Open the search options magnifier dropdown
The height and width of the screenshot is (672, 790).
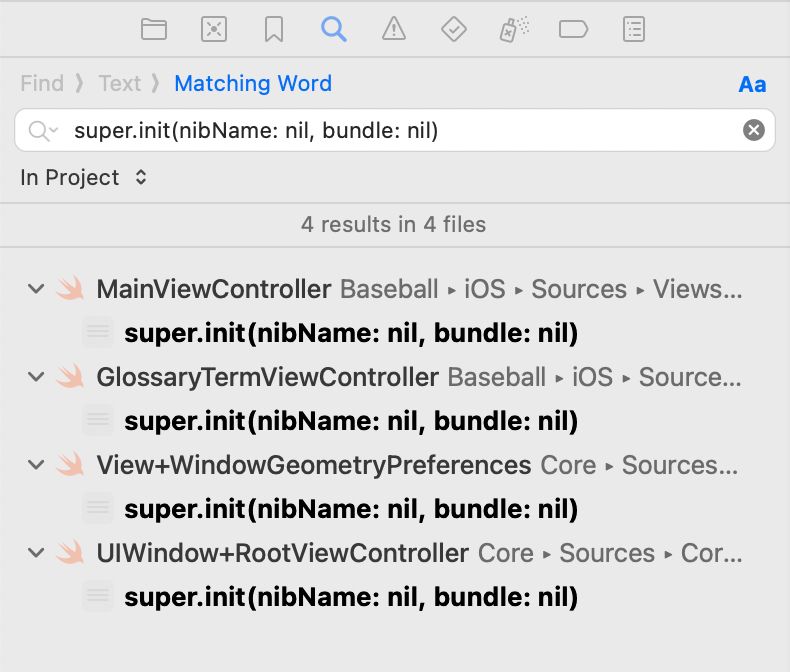tap(43, 130)
